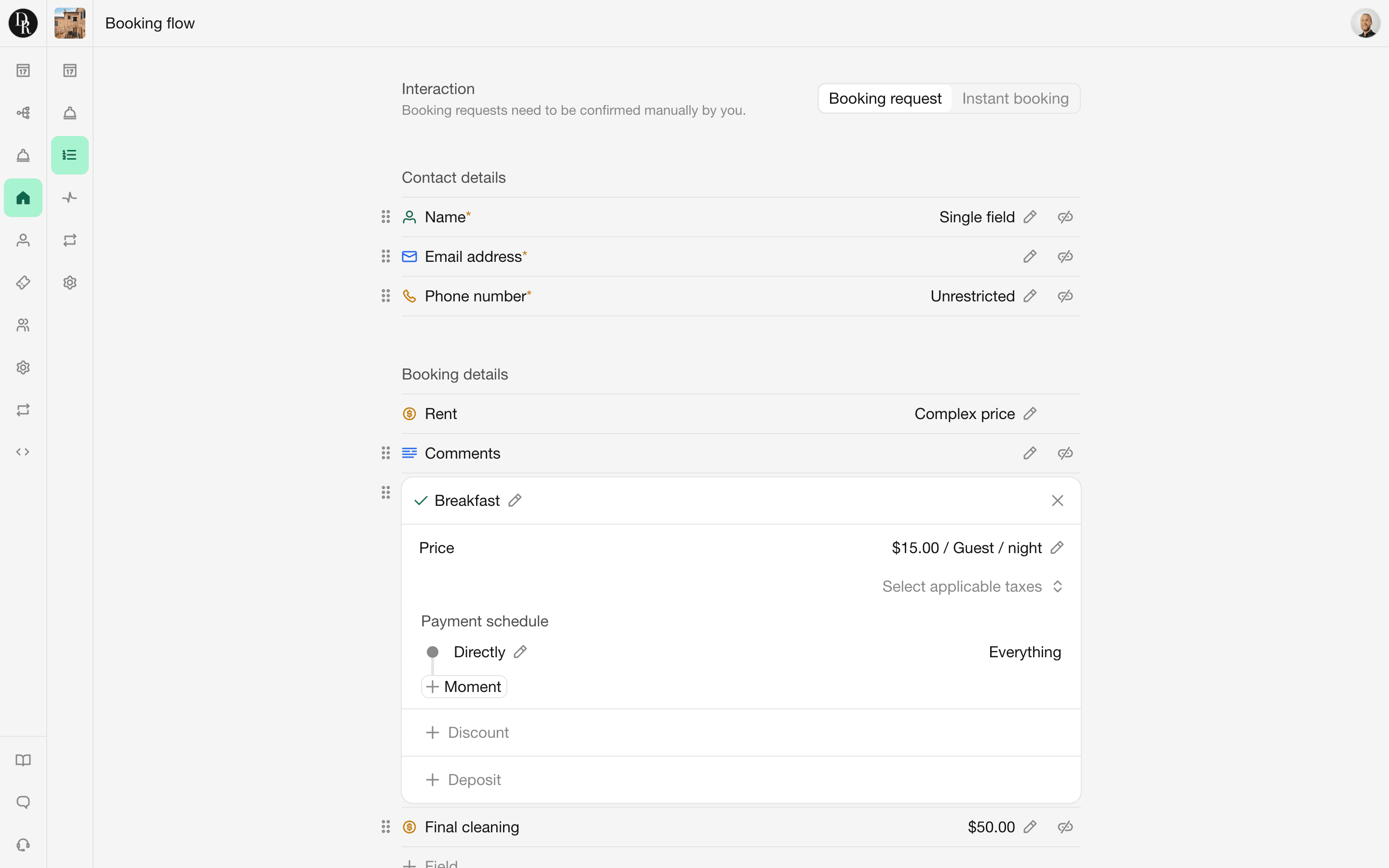
Task: Click the price tag icon in sidebar
Action: pyautogui.click(x=23, y=283)
